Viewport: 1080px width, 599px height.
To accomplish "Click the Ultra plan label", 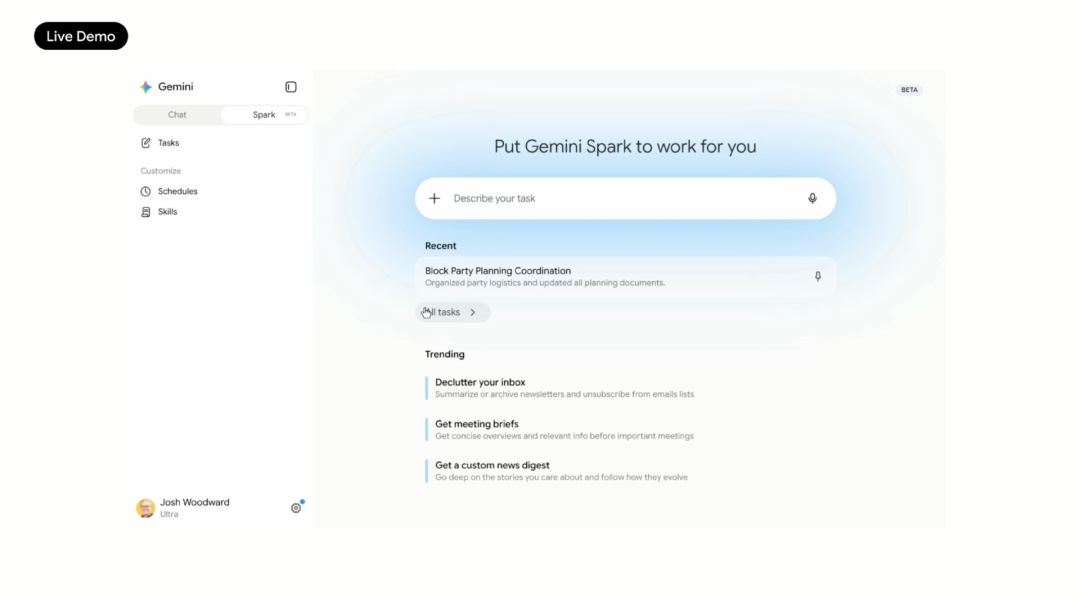I will coord(169,514).
